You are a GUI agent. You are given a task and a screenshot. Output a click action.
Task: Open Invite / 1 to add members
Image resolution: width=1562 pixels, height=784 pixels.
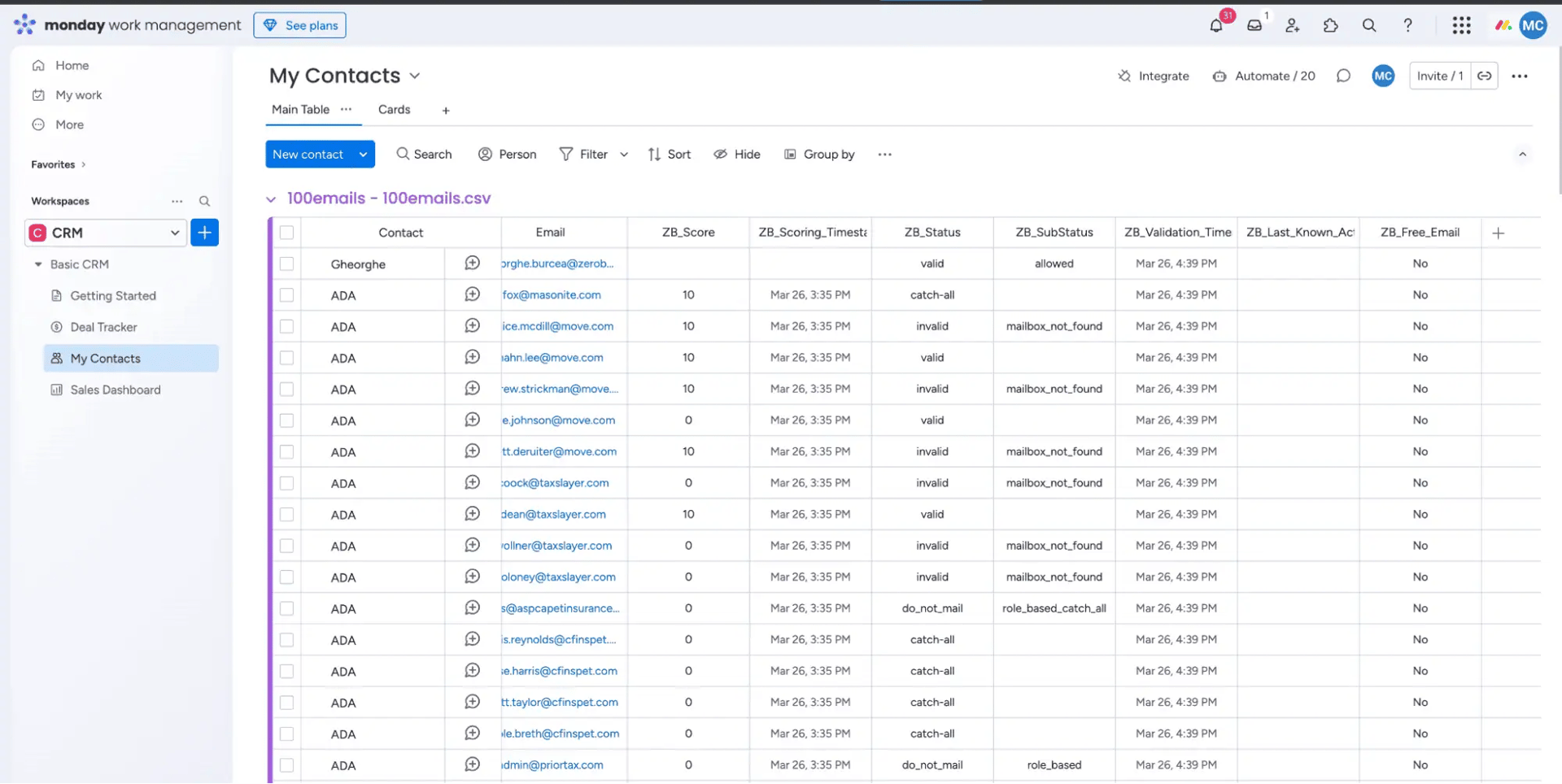click(1438, 76)
